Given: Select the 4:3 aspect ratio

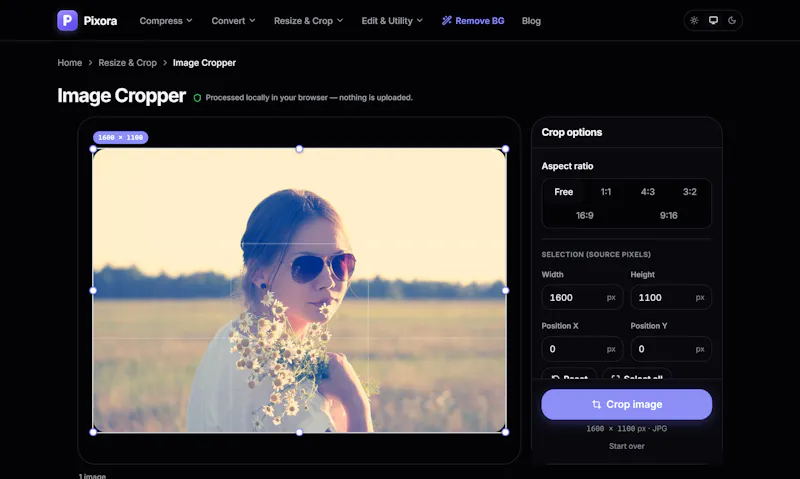Looking at the screenshot, I should 648,192.
